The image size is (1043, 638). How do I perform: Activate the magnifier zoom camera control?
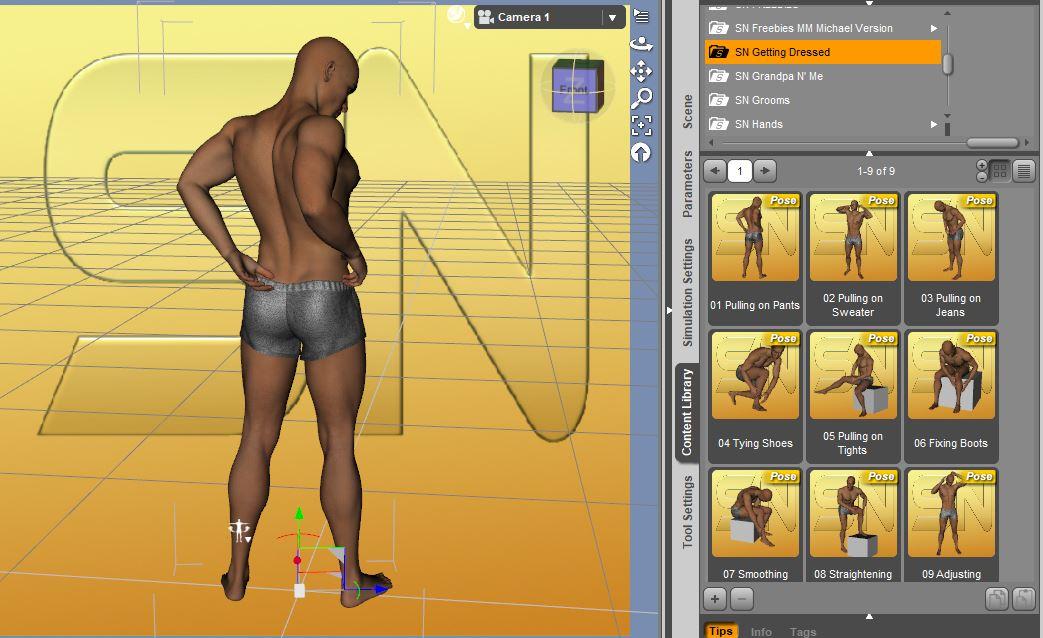(x=641, y=98)
